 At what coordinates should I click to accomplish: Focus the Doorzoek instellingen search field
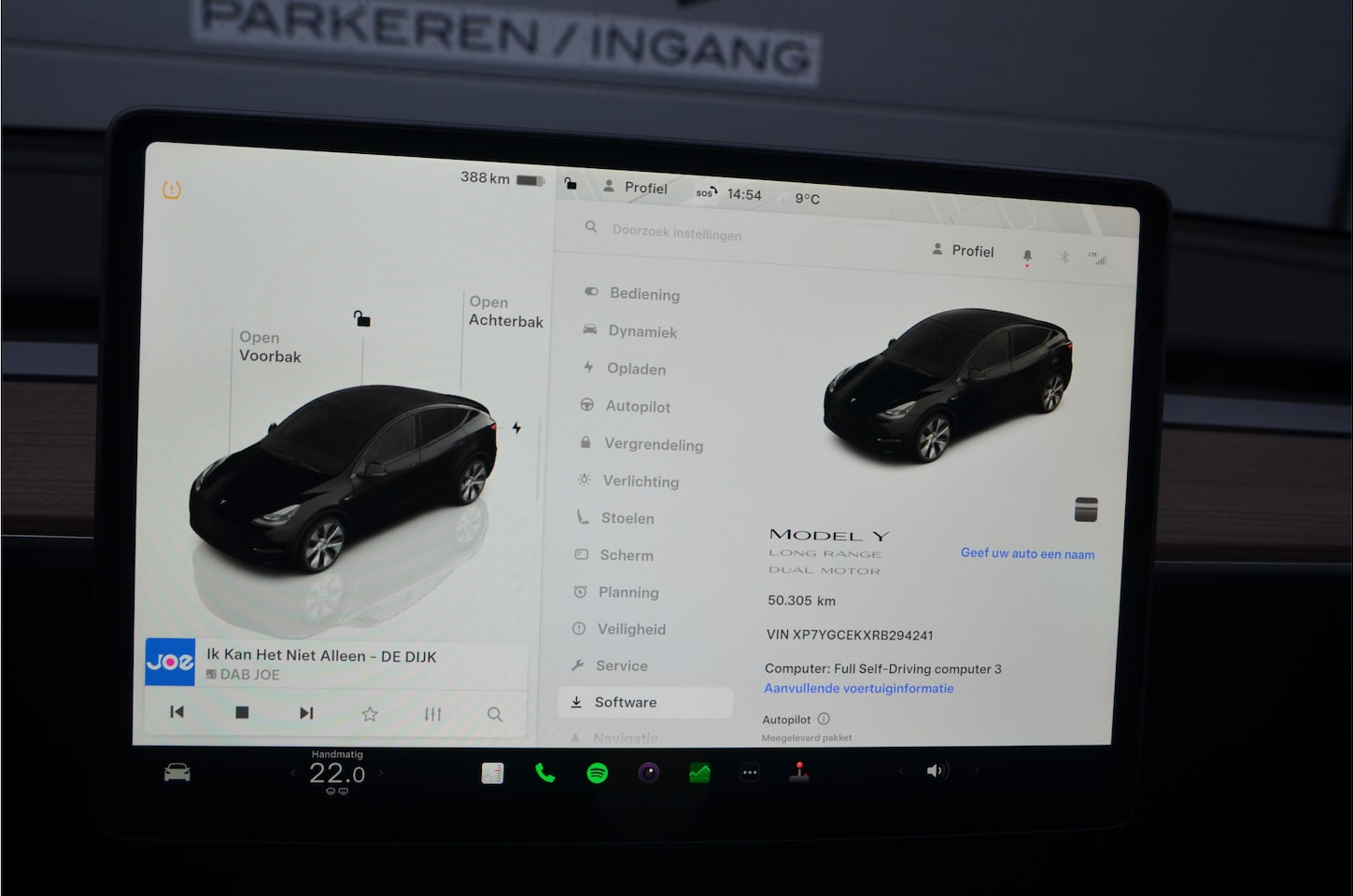pos(677,232)
